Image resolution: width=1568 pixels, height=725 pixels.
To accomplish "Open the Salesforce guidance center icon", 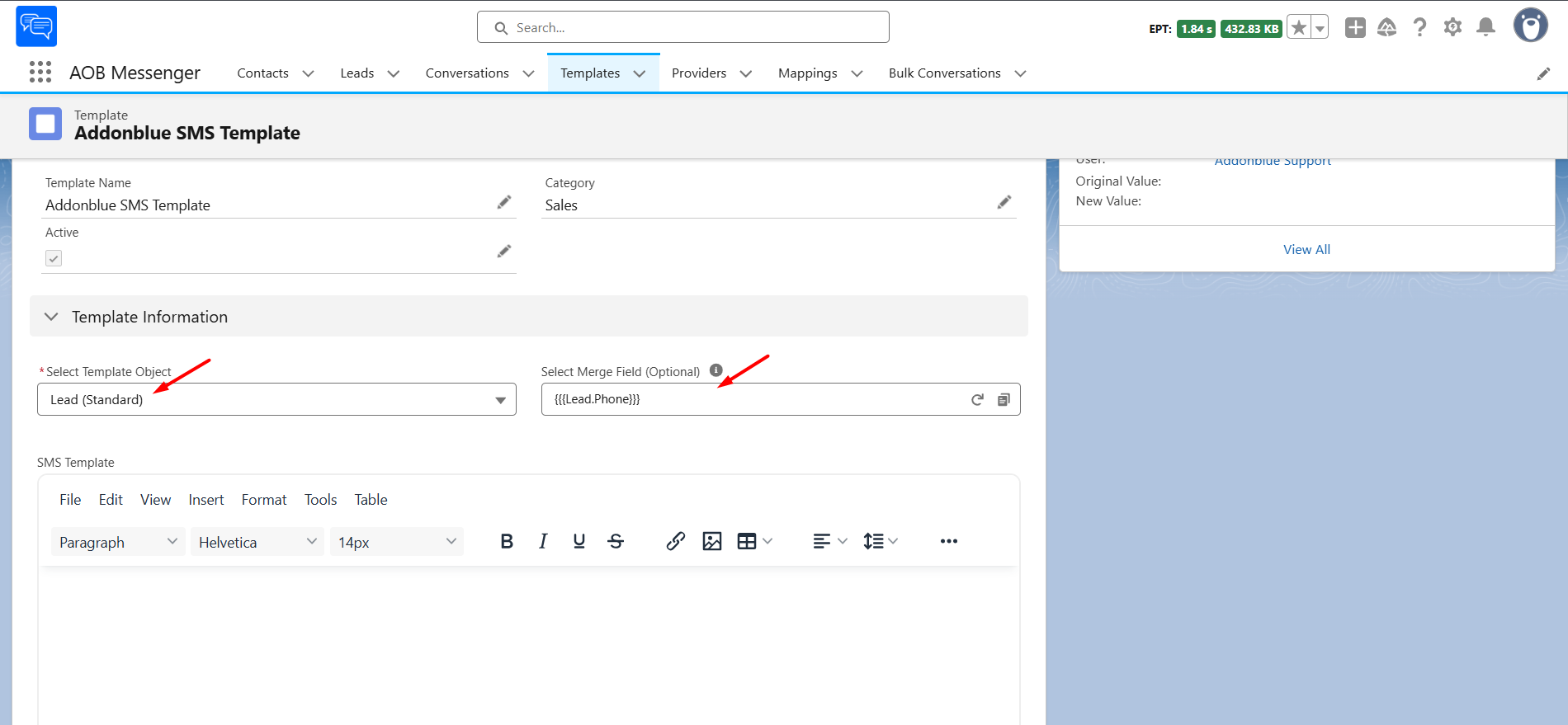I will tap(1387, 28).
